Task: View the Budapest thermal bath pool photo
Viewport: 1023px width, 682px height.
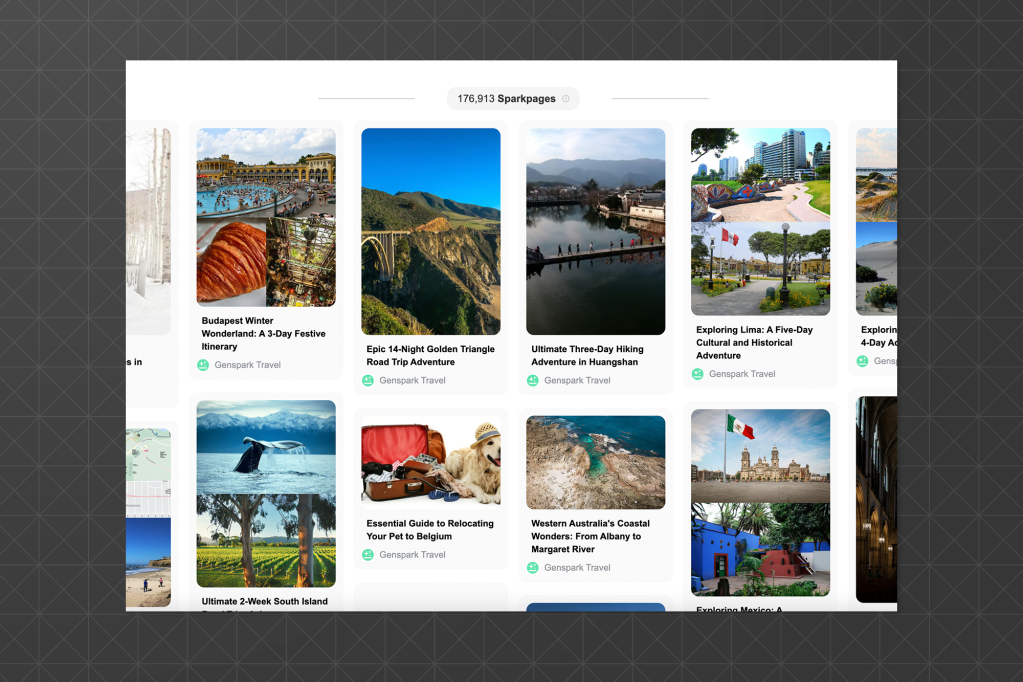Action: [266, 173]
